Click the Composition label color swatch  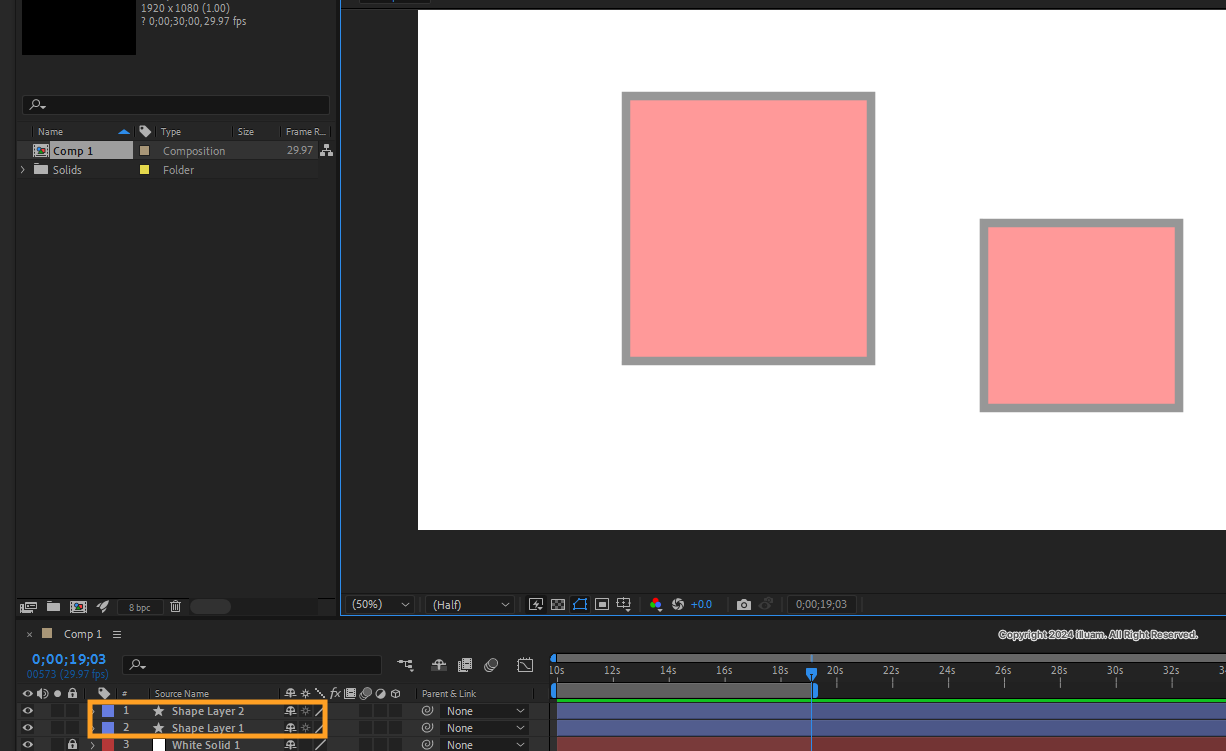point(144,151)
